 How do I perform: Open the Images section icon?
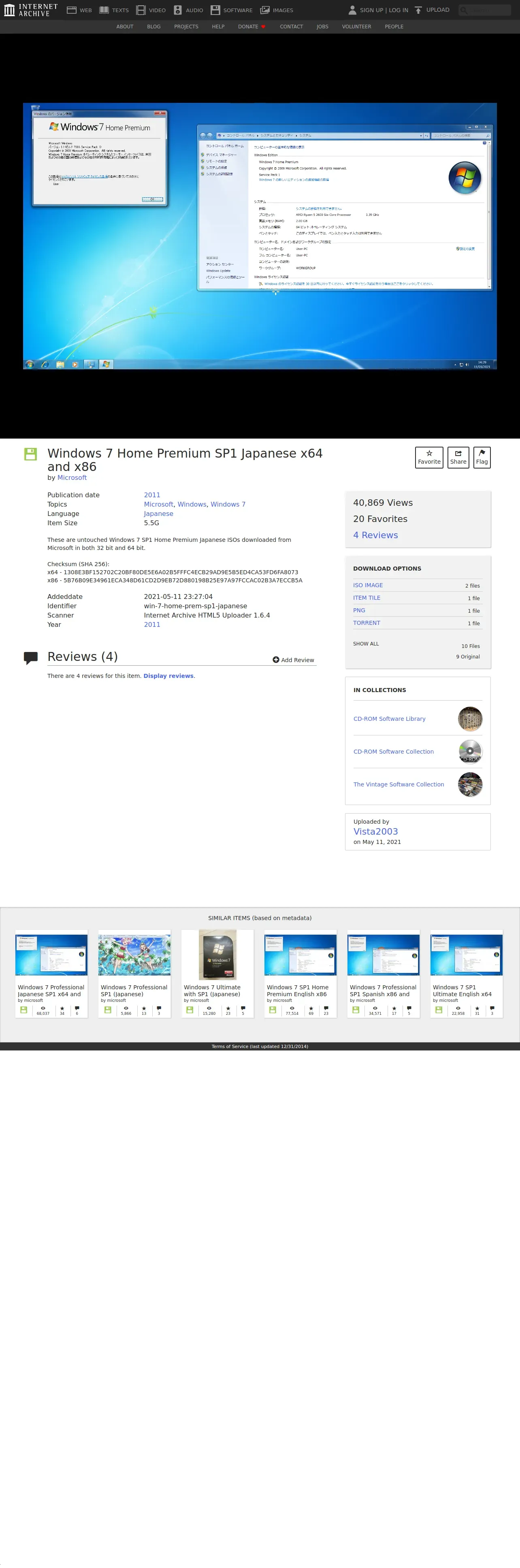point(265,10)
